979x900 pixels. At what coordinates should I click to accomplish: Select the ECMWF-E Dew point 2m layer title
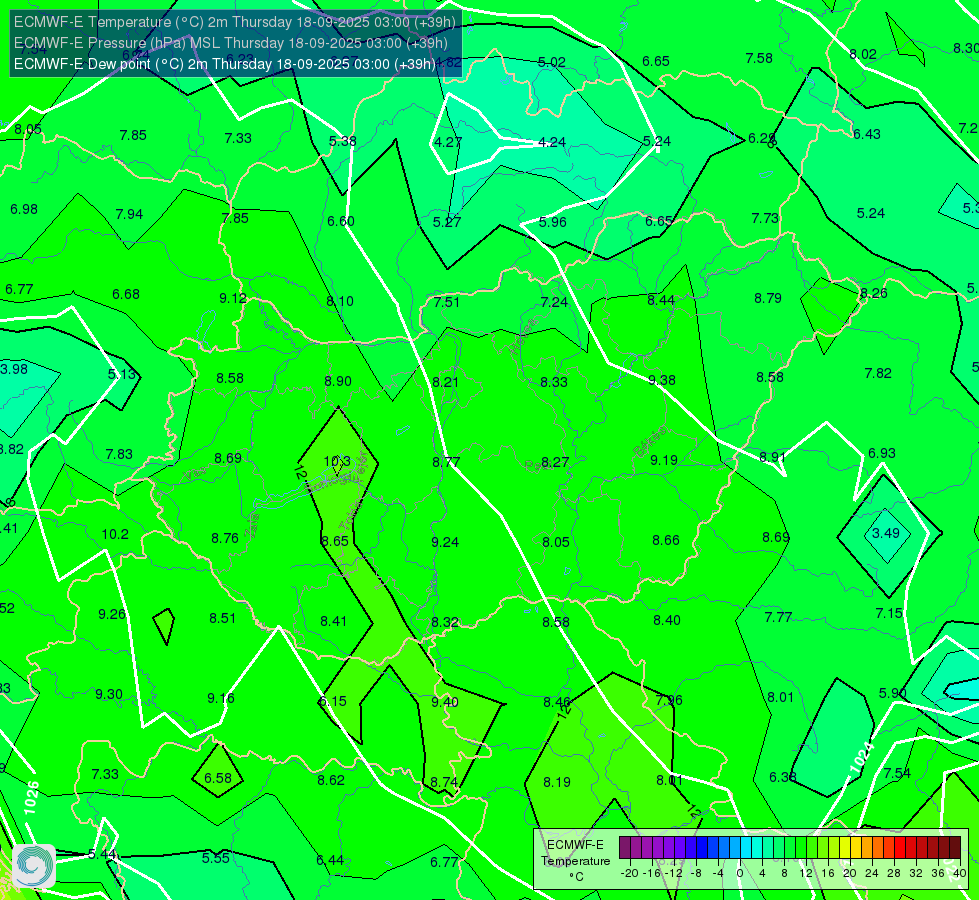pos(225,64)
